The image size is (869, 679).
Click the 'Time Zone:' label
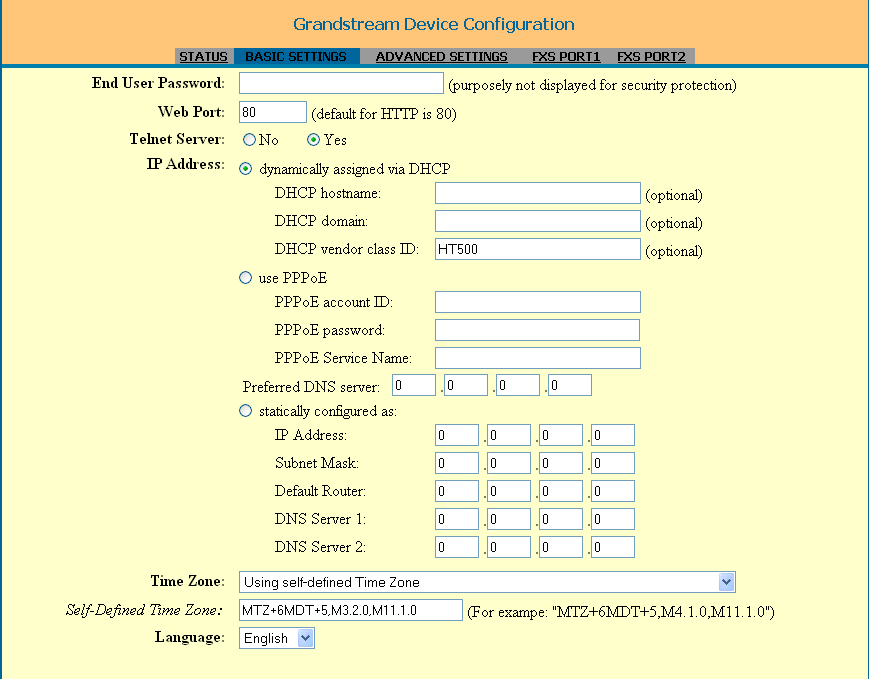tap(188, 581)
